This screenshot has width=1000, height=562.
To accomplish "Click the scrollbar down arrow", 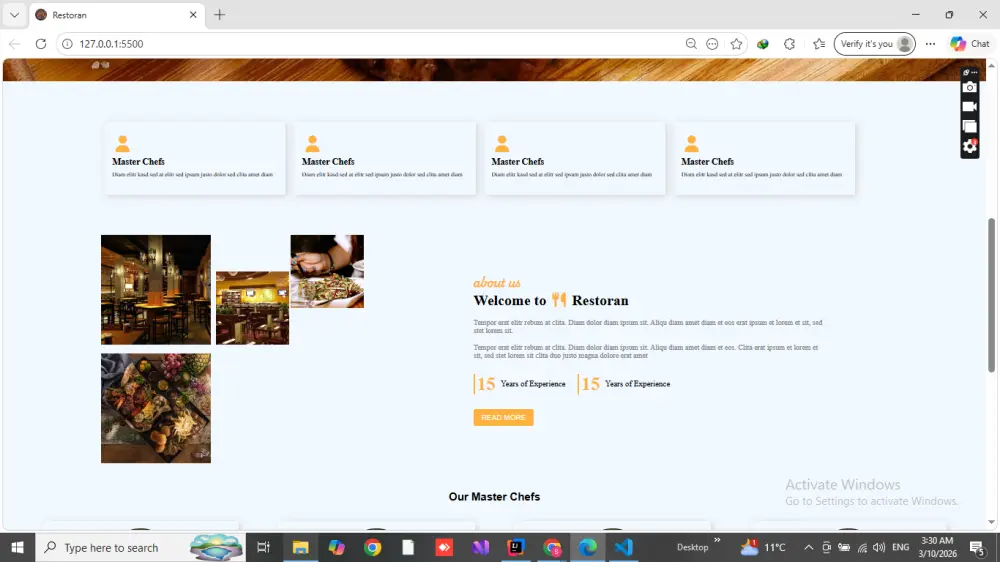I will 991,522.
